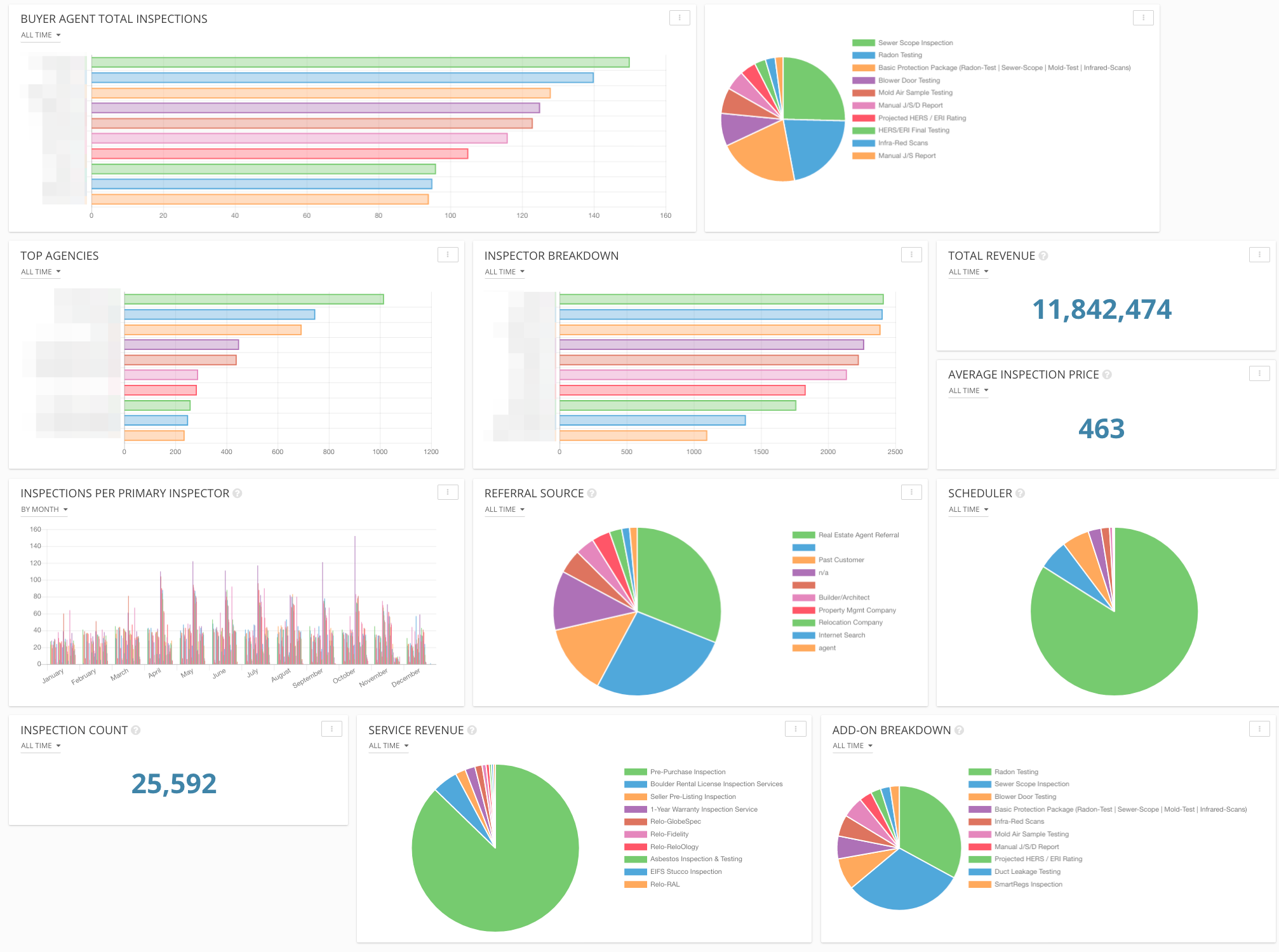Screen dimensions: 1279x952
Task: Toggle Pre-Purchase Inspection legend in Service Revenue
Action: (674, 772)
